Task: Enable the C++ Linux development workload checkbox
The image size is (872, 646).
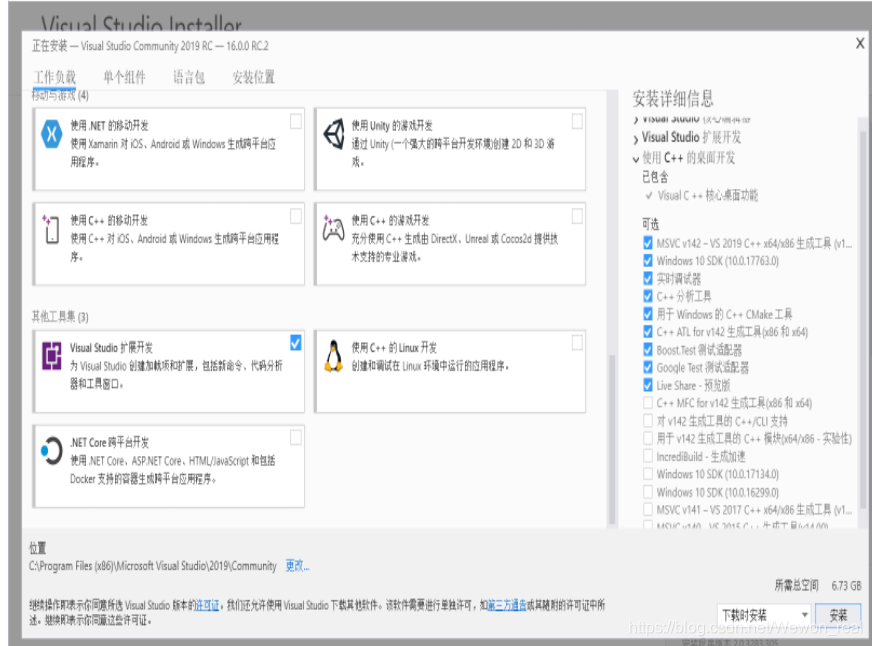Action: point(577,343)
